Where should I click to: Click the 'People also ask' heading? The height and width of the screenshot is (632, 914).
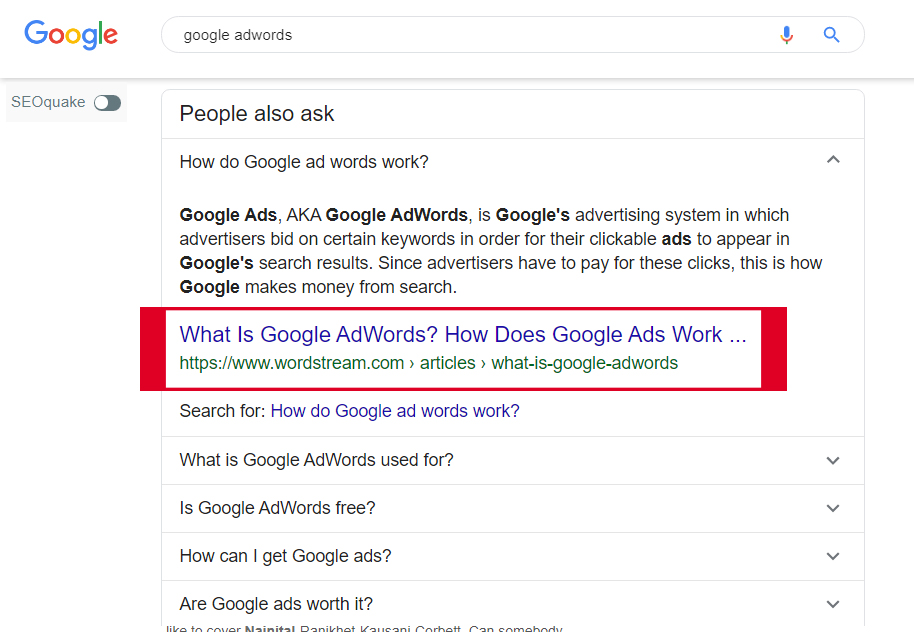256,114
